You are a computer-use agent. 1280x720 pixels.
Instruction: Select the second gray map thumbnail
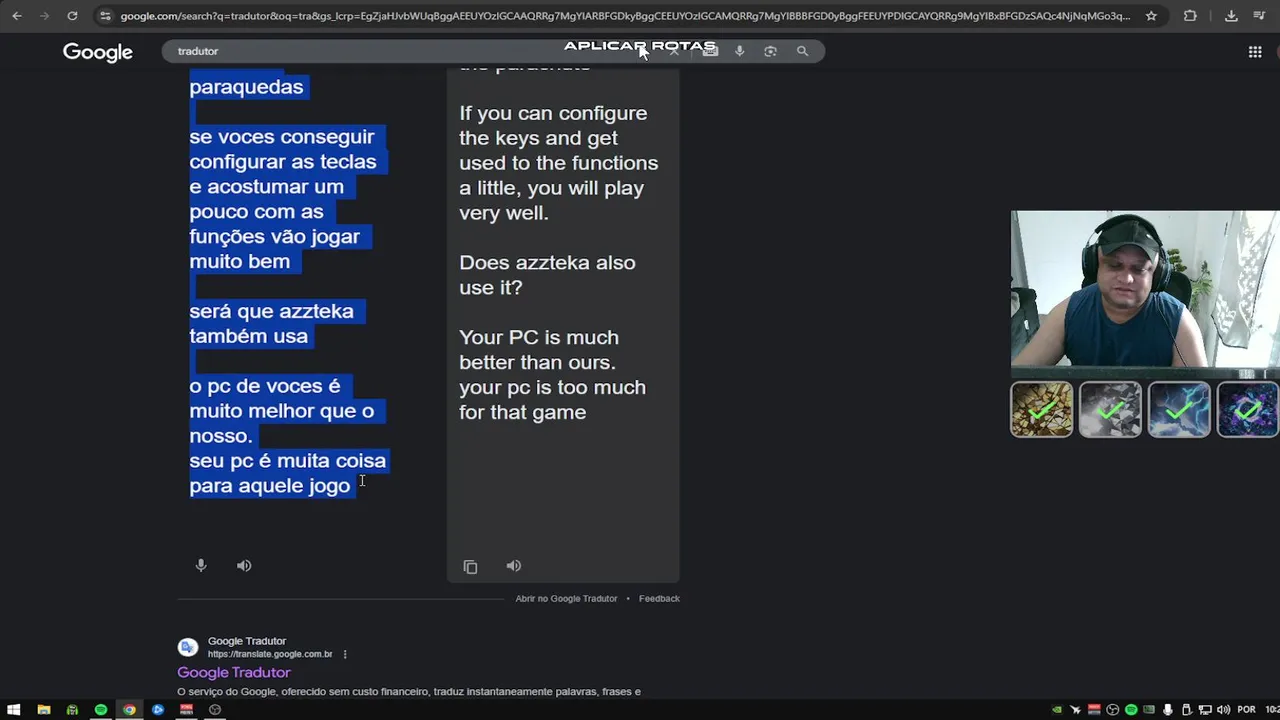pos(1110,410)
